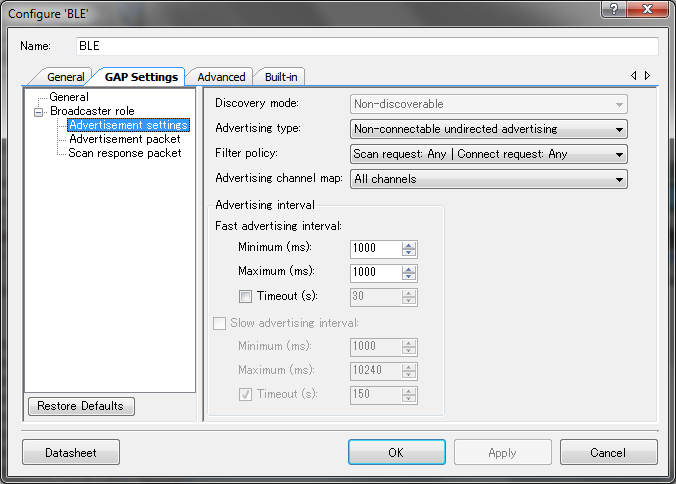Click the 'Advertising interval' group label
Viewport: 676px width, 484px height.
pos(265,205)
